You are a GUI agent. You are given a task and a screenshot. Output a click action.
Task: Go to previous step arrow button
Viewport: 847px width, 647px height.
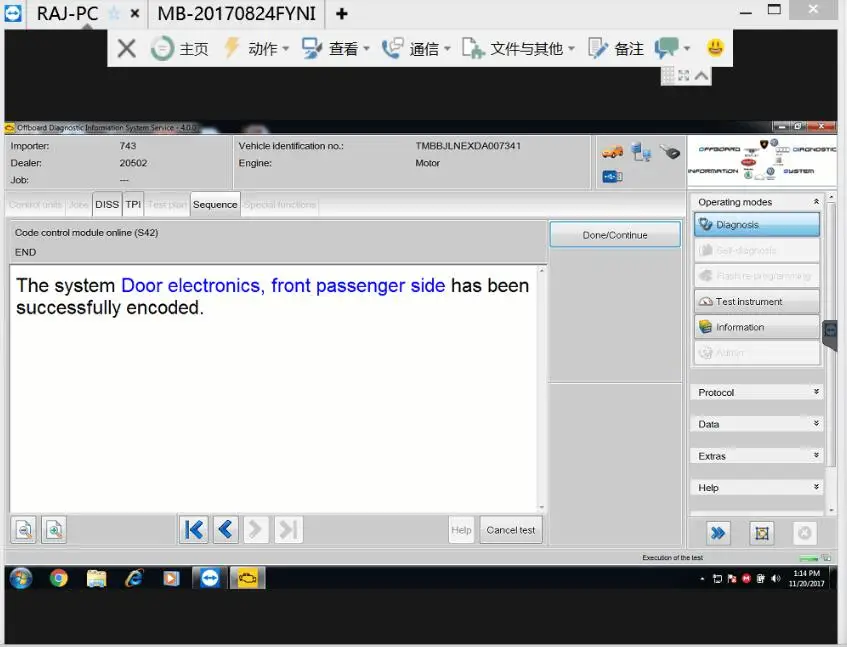coord(225,530)
